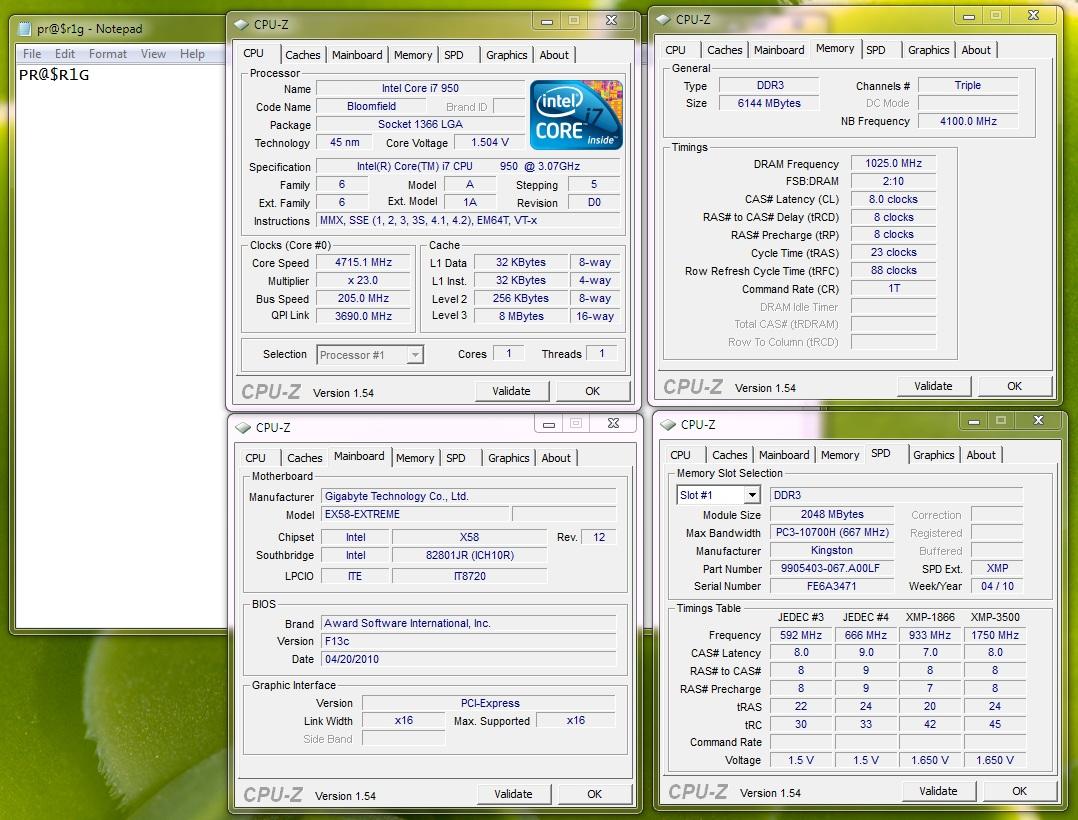Click the BIOS Date field 04/20/2010
Viewport: 1078px width, 820px height.
coord(469,659)
